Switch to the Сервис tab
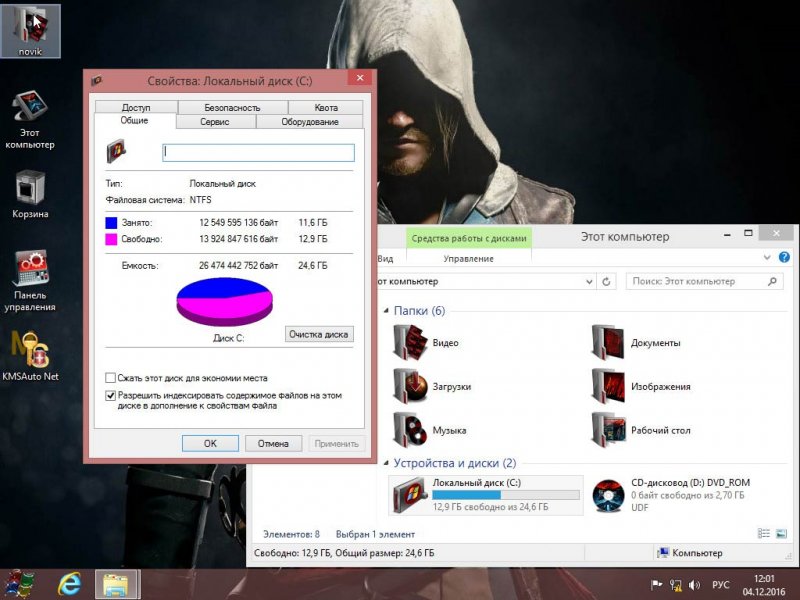This screenshot has height=600, width=800. click(215, 121)
